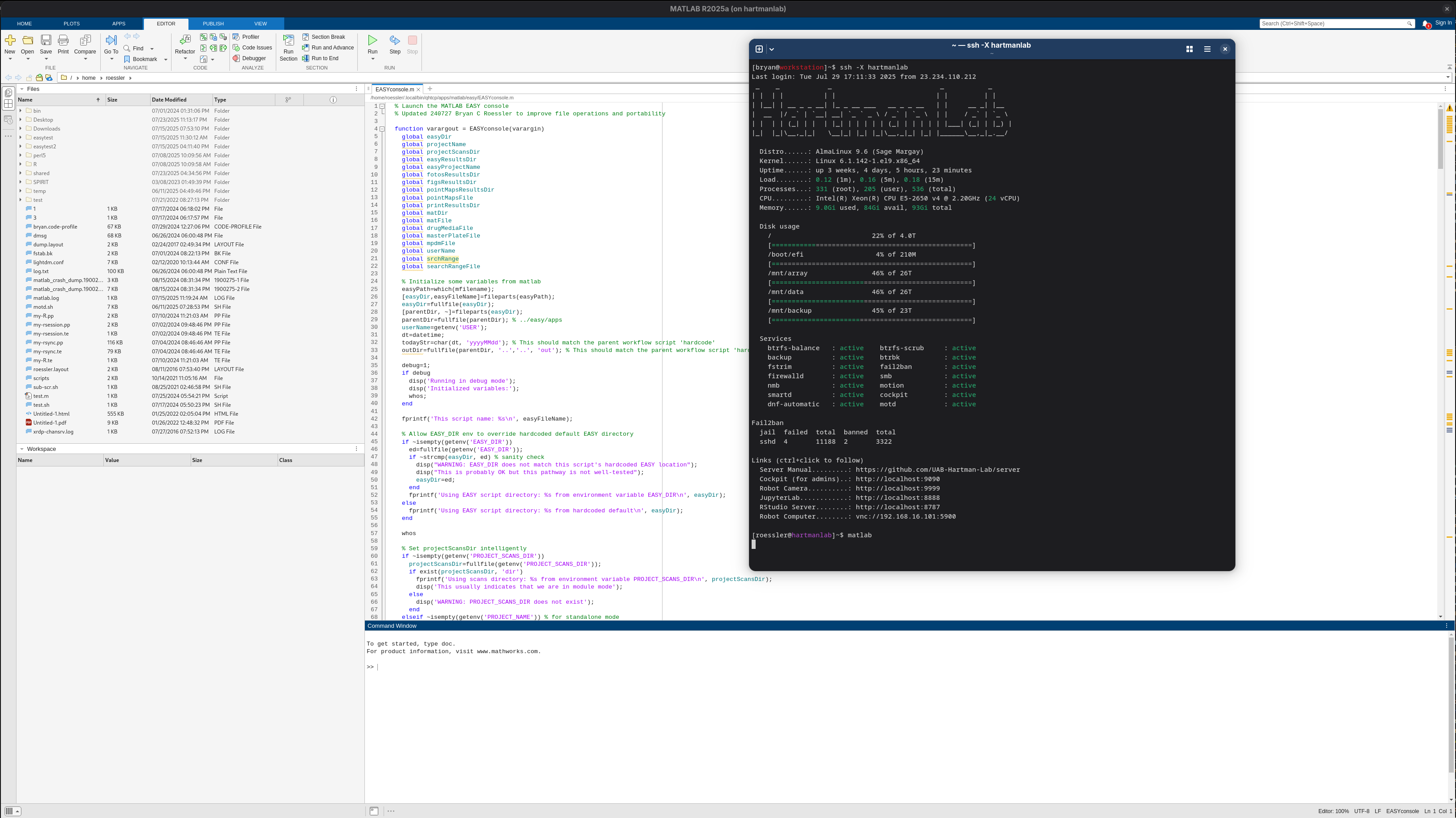Collapse the Workspace panel header
This screenshot has height=818, width=1456.
click(x=23, y=448)
